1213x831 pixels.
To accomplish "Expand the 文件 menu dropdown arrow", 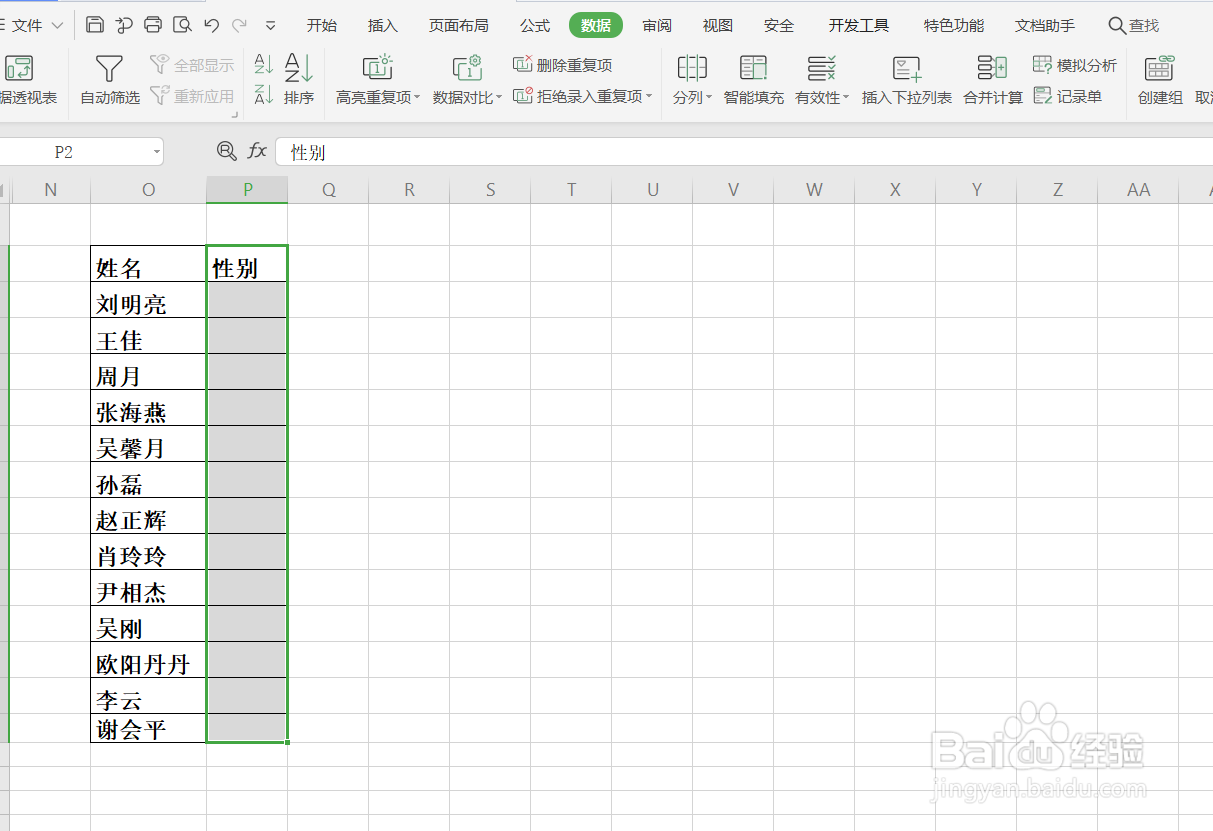I will pos(57,25).
